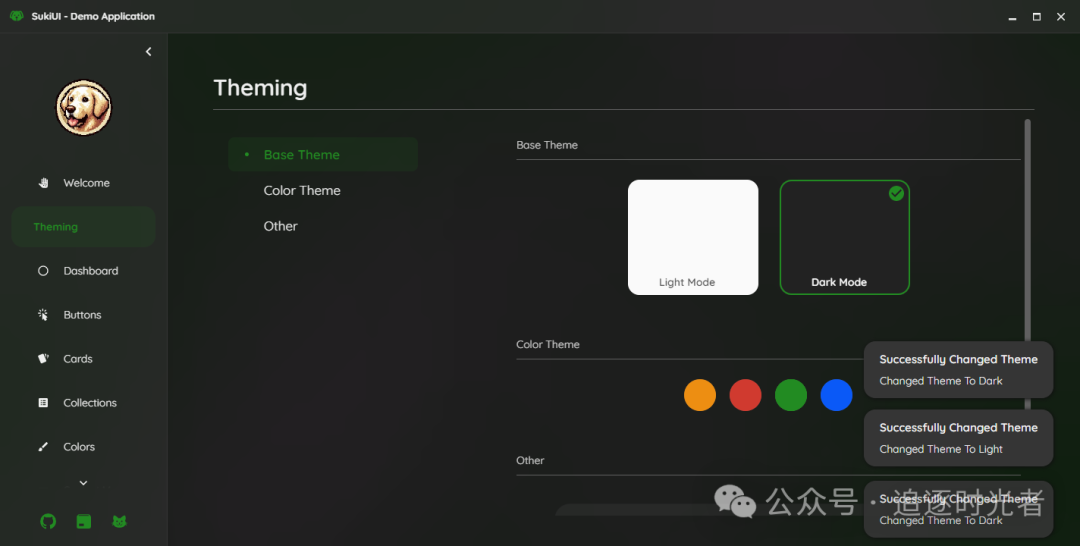Screen dimensions: 1080x546
Task: Pick the orange color theme swatch
Action: (x=700, y=395)
